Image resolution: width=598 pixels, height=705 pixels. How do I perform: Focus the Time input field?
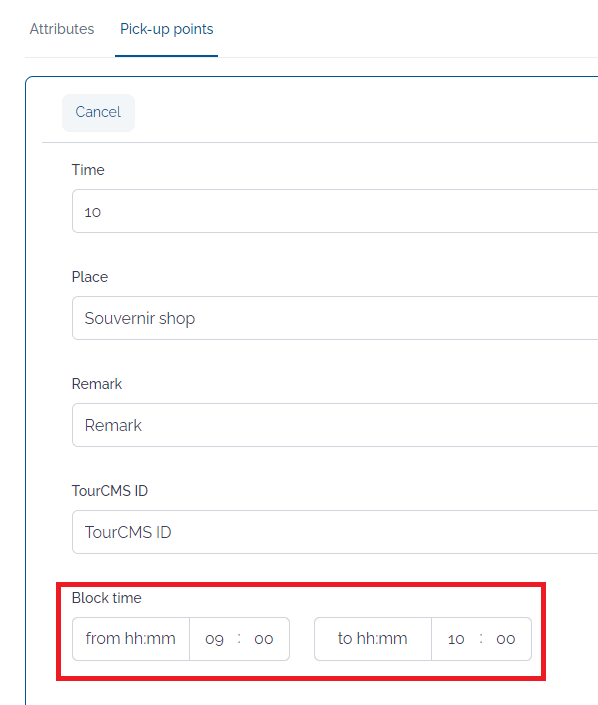335,211
